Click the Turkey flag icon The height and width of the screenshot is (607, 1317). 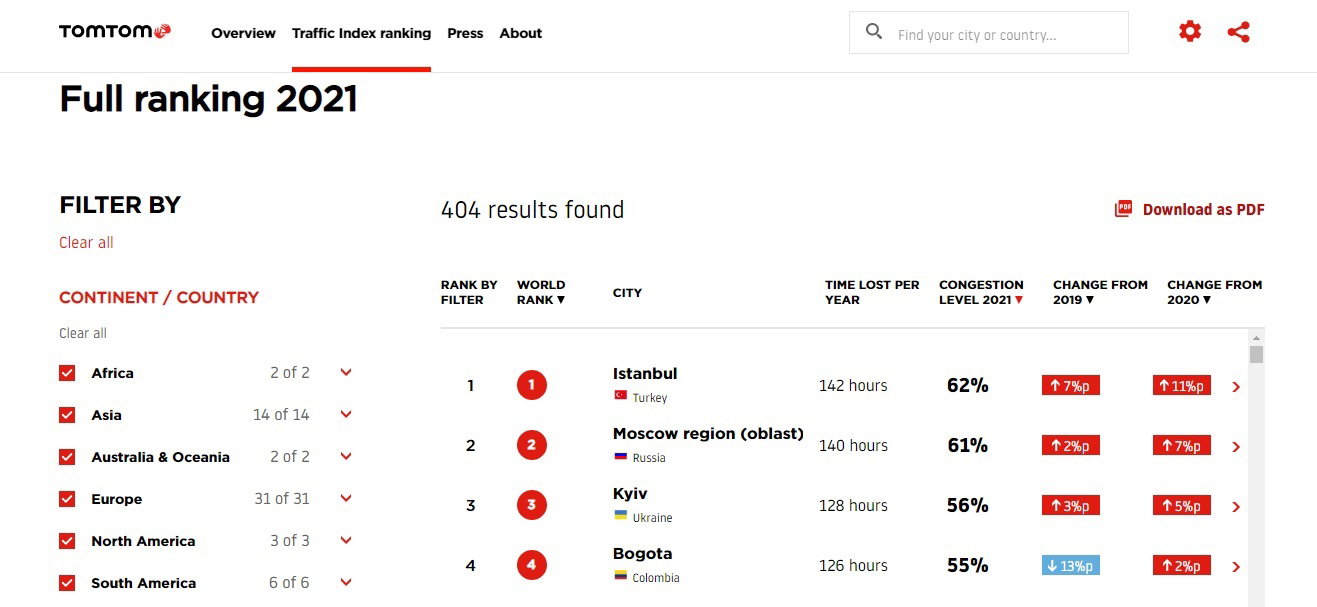(620, 396)
